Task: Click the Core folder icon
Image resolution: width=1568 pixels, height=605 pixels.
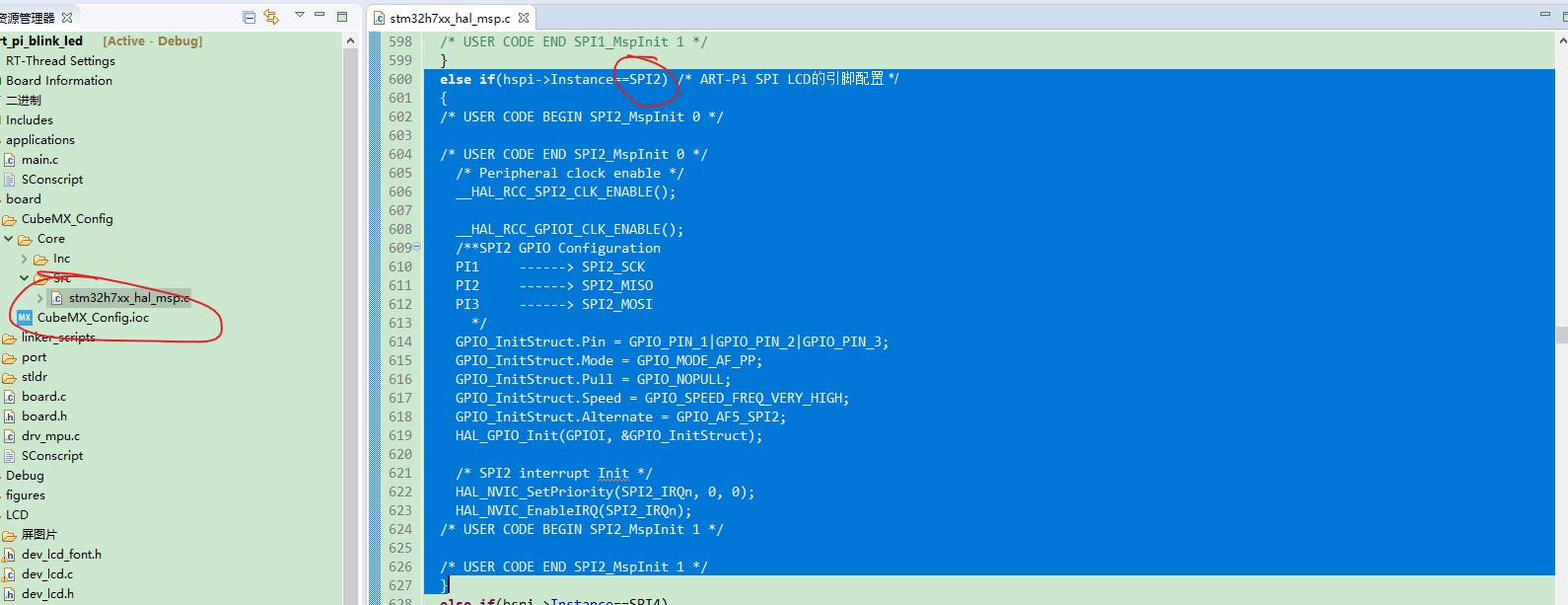Action: [x=25, y=239]
